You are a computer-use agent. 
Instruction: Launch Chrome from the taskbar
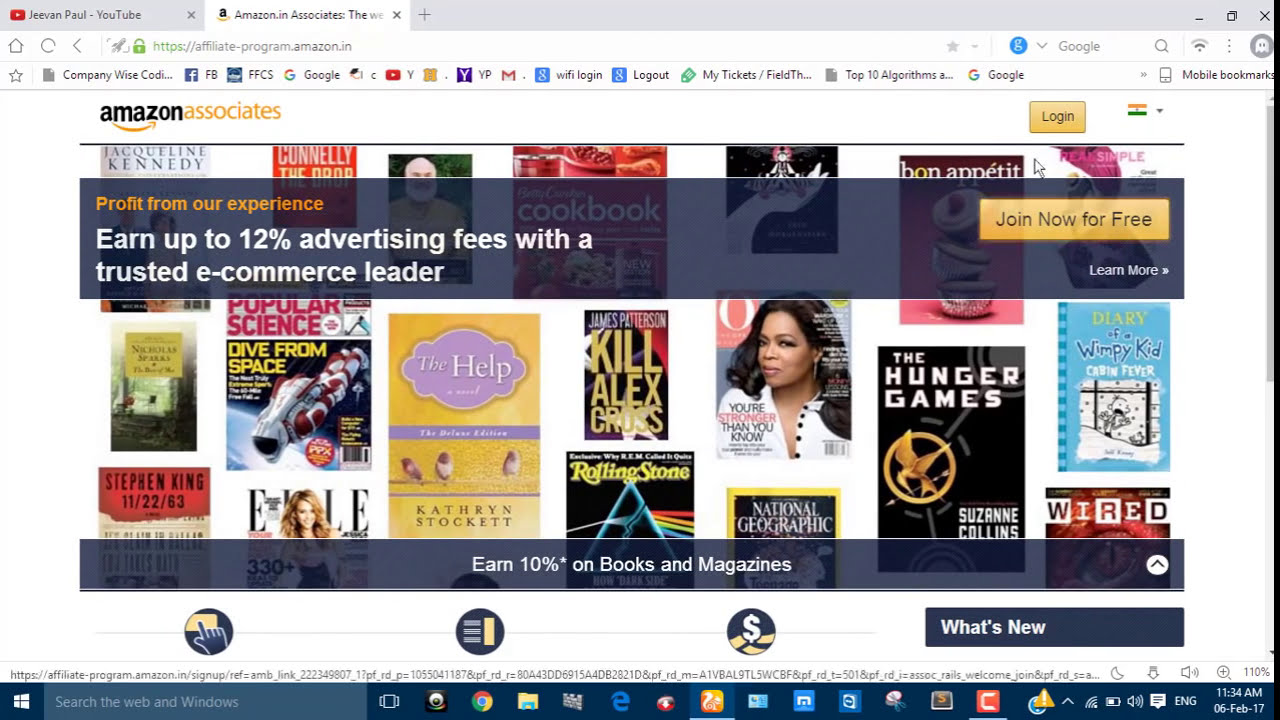482,702
